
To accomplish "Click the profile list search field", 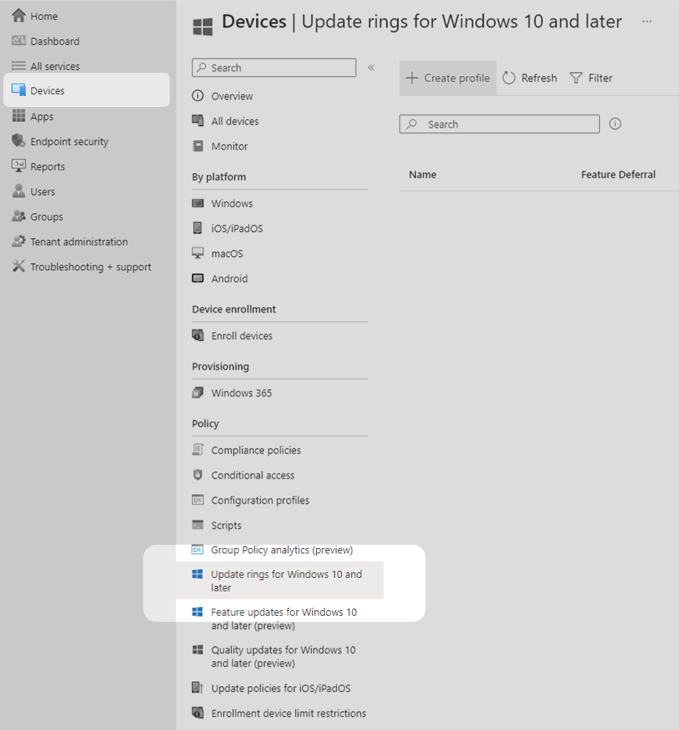I will click(x=499, y=124).
